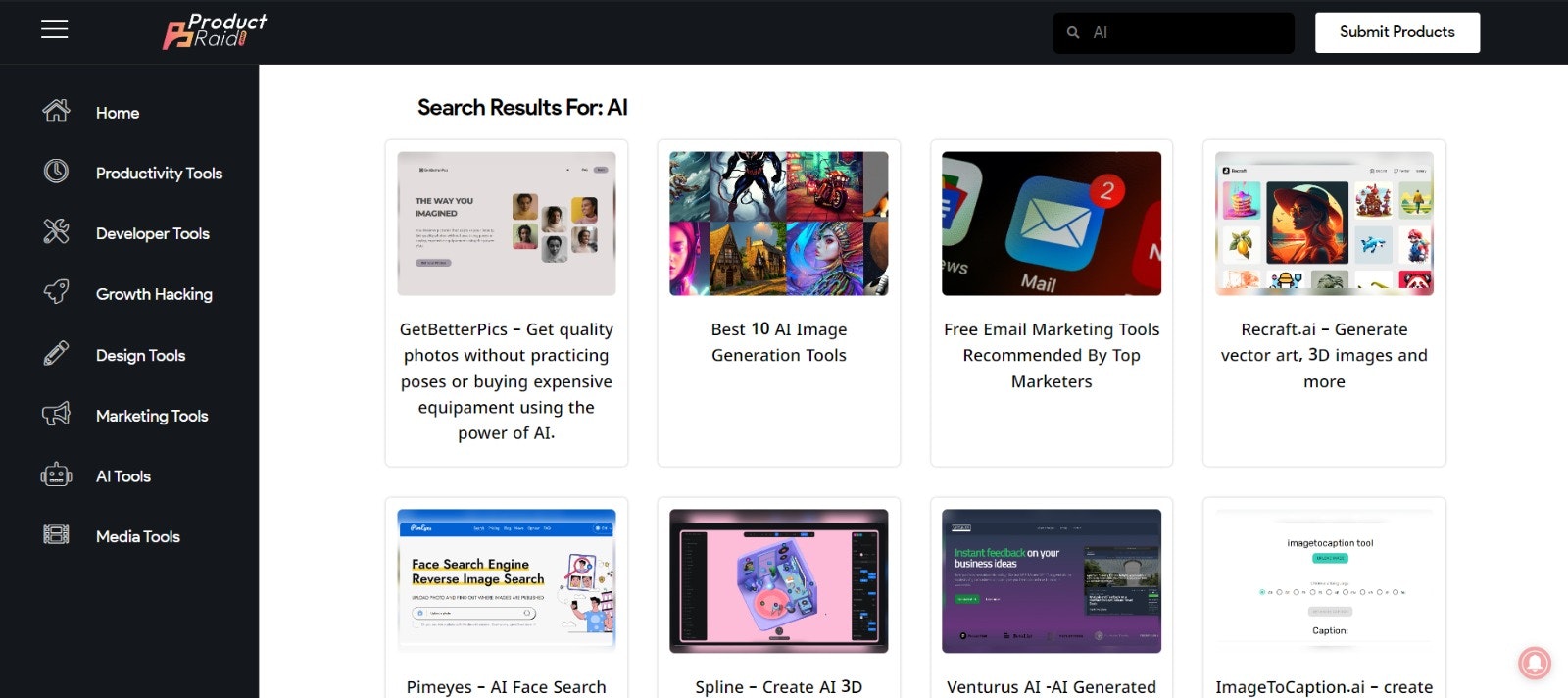
Task: Click the AI Tools robot icon
Action: 56,474
